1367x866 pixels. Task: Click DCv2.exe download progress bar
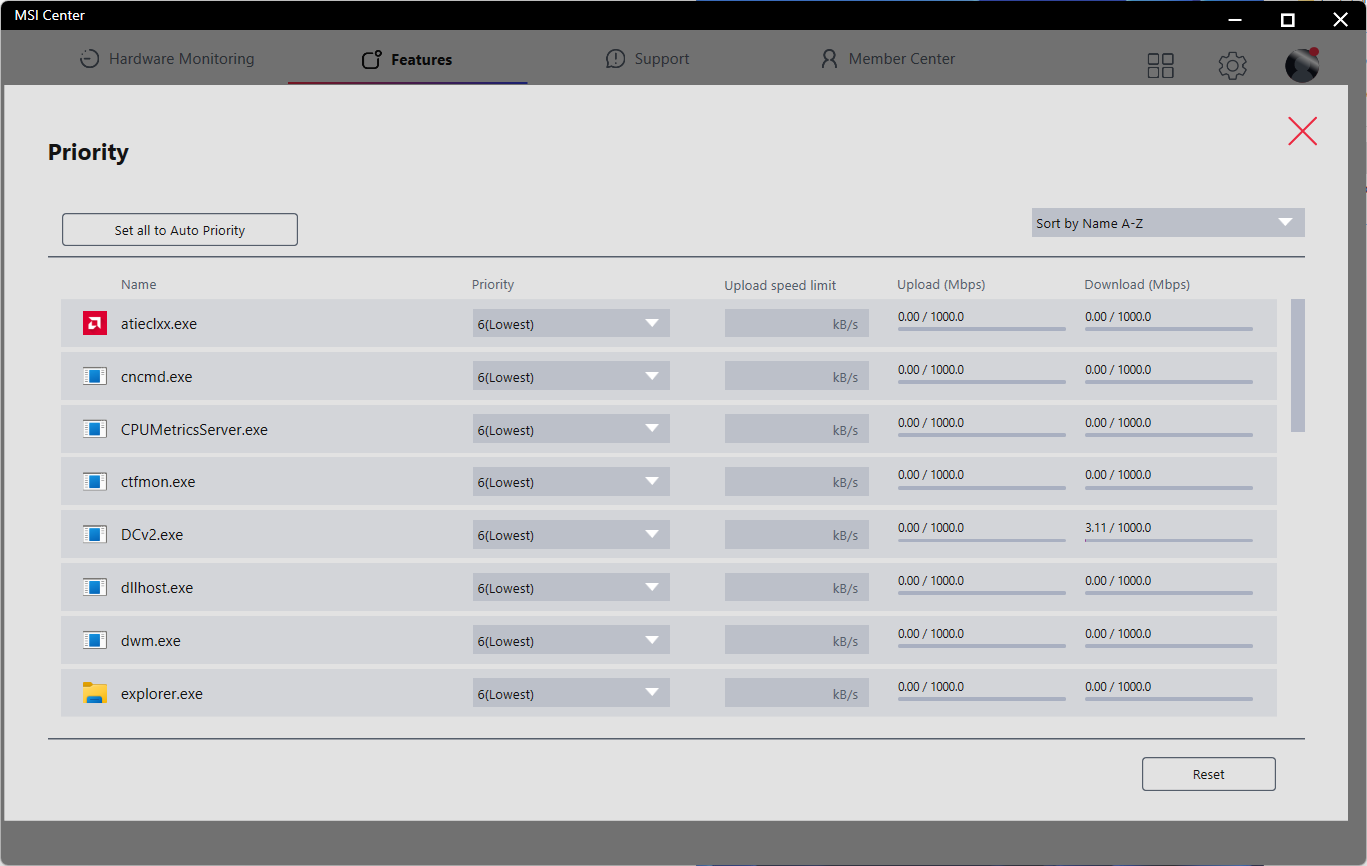(x=1169, y=540)
